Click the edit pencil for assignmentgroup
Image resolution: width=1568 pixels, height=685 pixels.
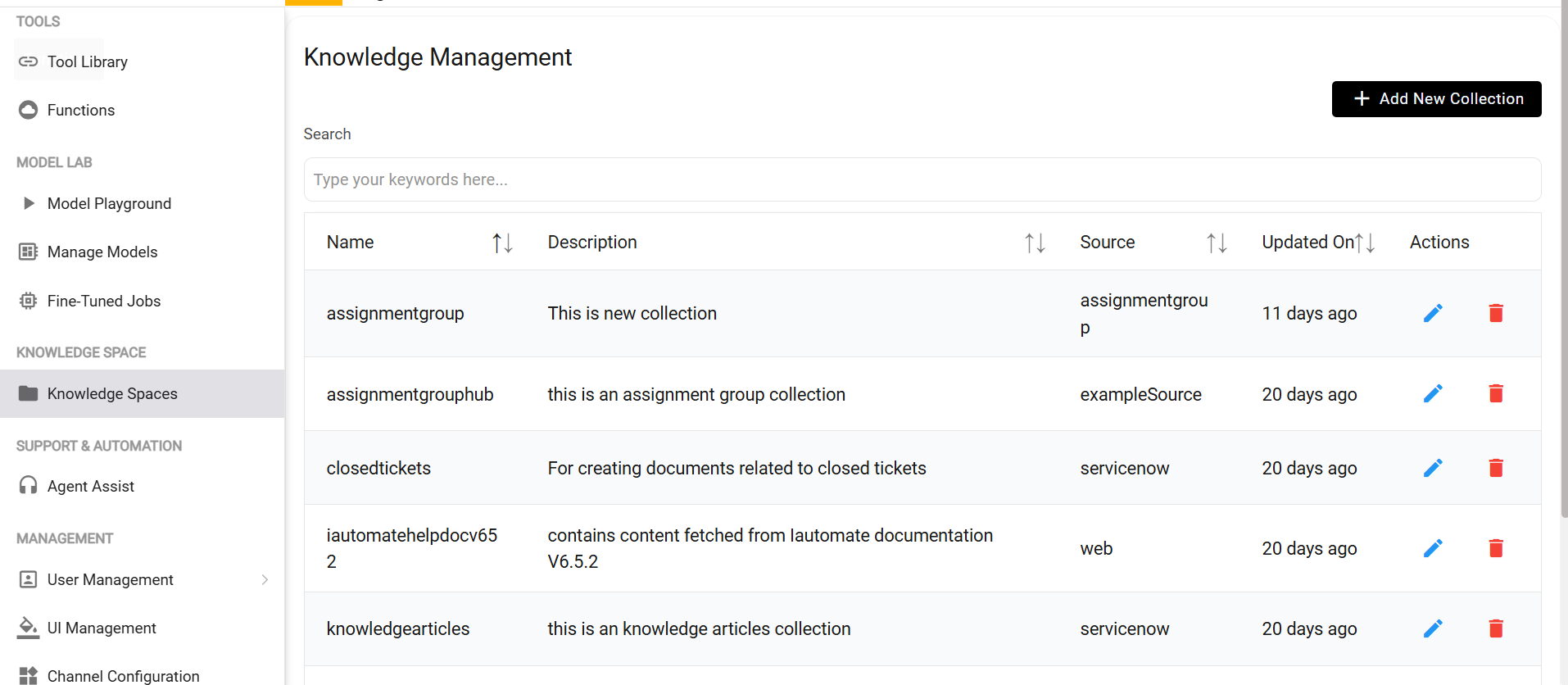(x=1433, y=313)
